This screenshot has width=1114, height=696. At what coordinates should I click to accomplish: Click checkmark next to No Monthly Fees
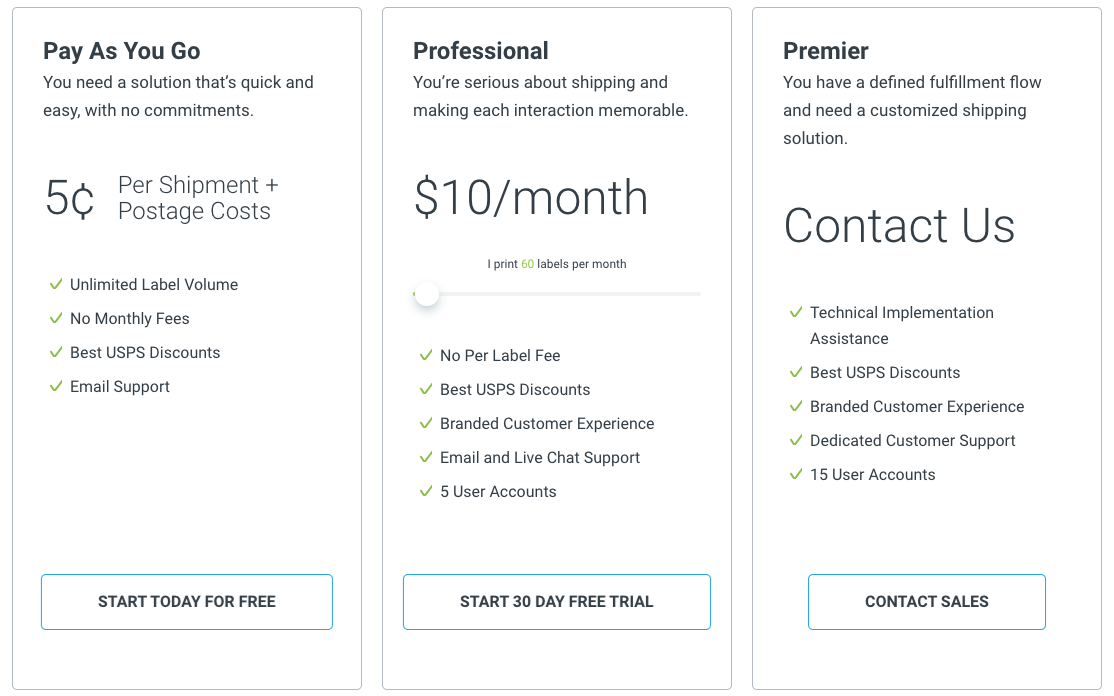click(56, 319)
